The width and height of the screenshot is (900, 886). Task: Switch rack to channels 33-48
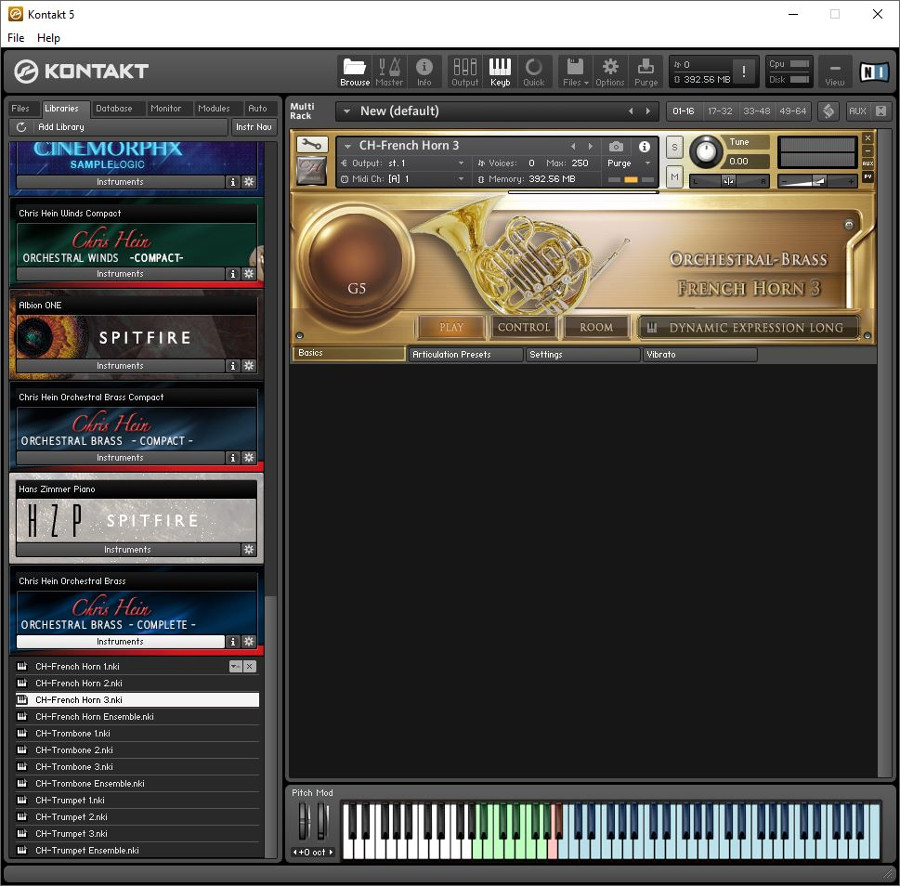[757, 111]
